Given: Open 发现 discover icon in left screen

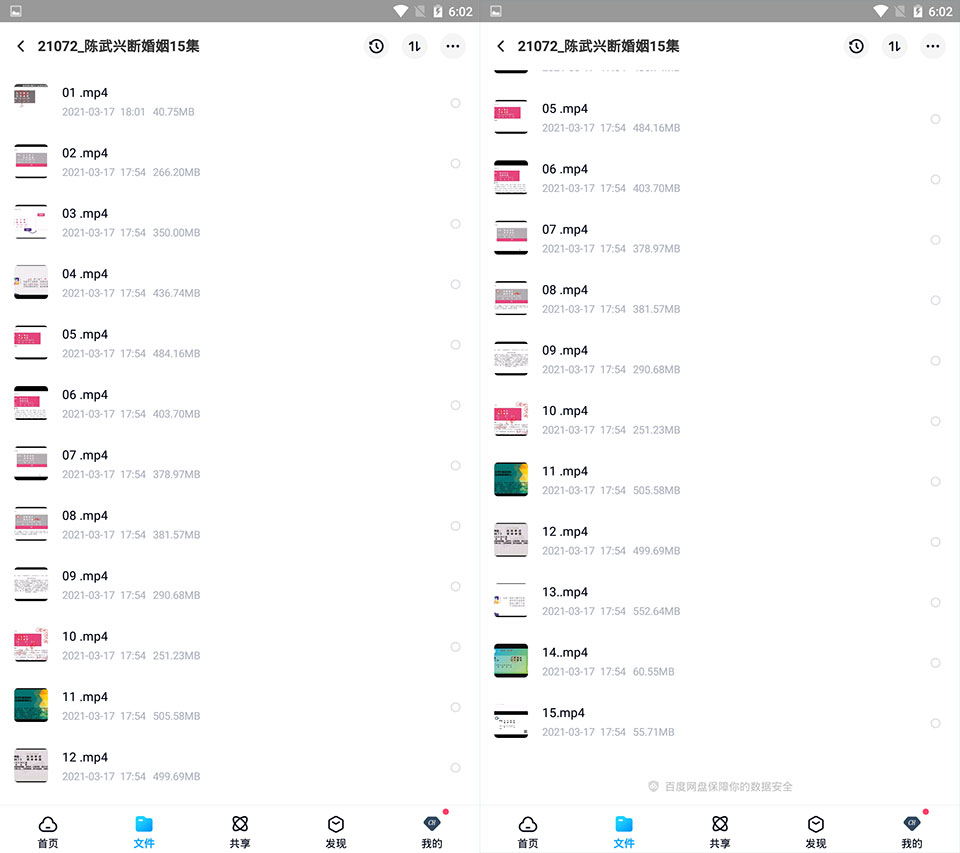Looking at the screenshot, I should (x=336, y=824).
